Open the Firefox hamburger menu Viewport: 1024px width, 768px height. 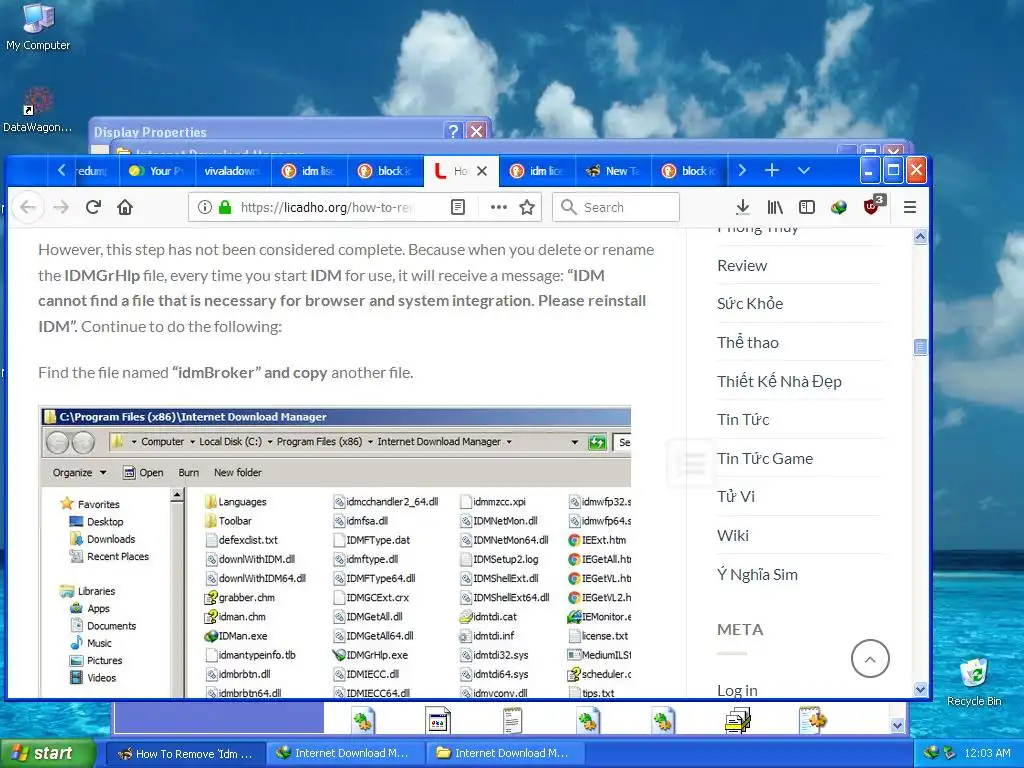pos(910,208)
